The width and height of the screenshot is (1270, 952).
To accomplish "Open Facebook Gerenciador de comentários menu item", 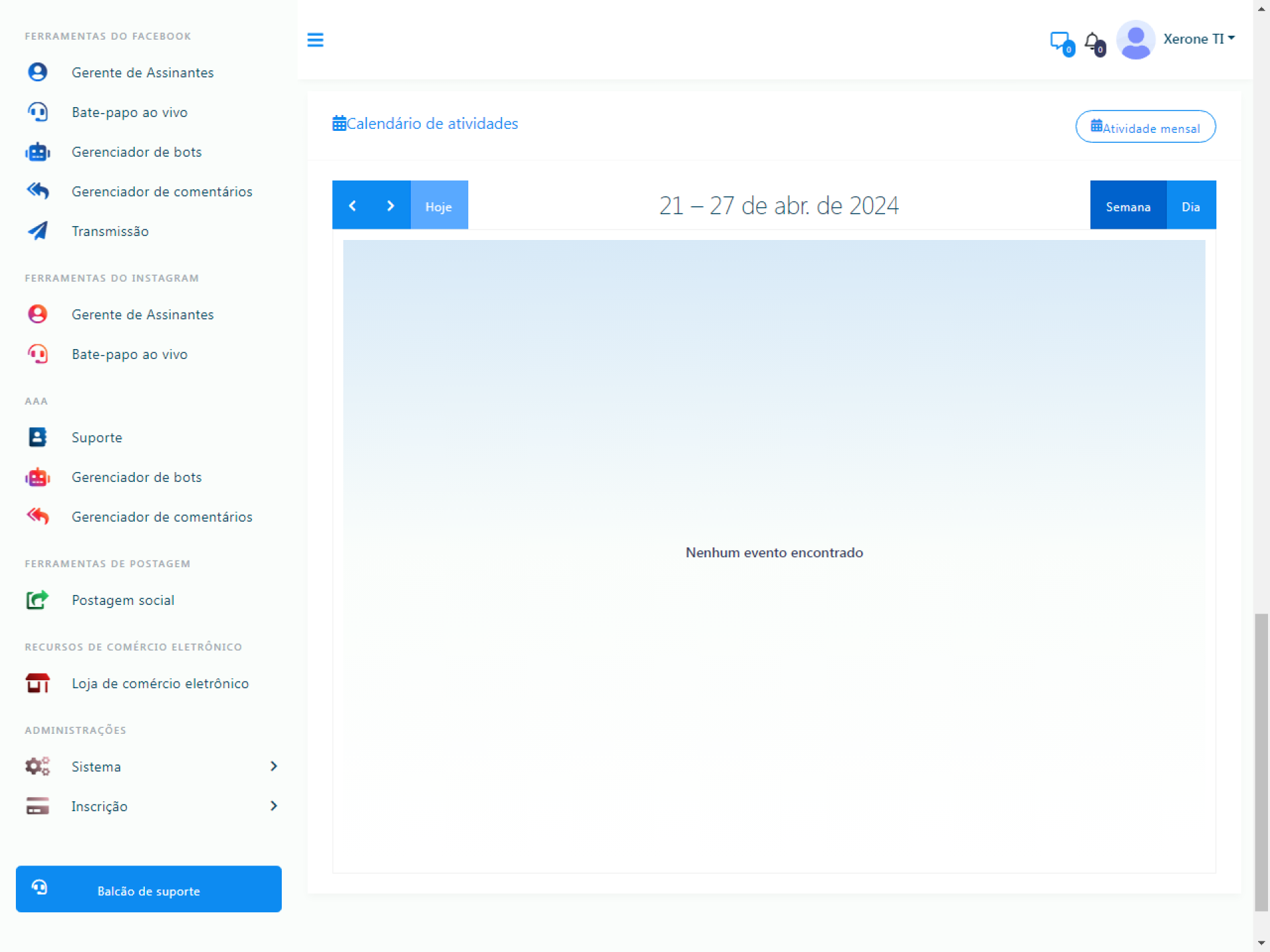I will 162,192.
